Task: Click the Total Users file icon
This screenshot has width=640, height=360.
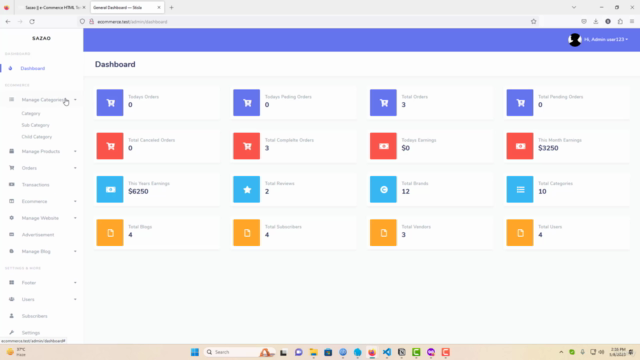Action: (520, 233)
